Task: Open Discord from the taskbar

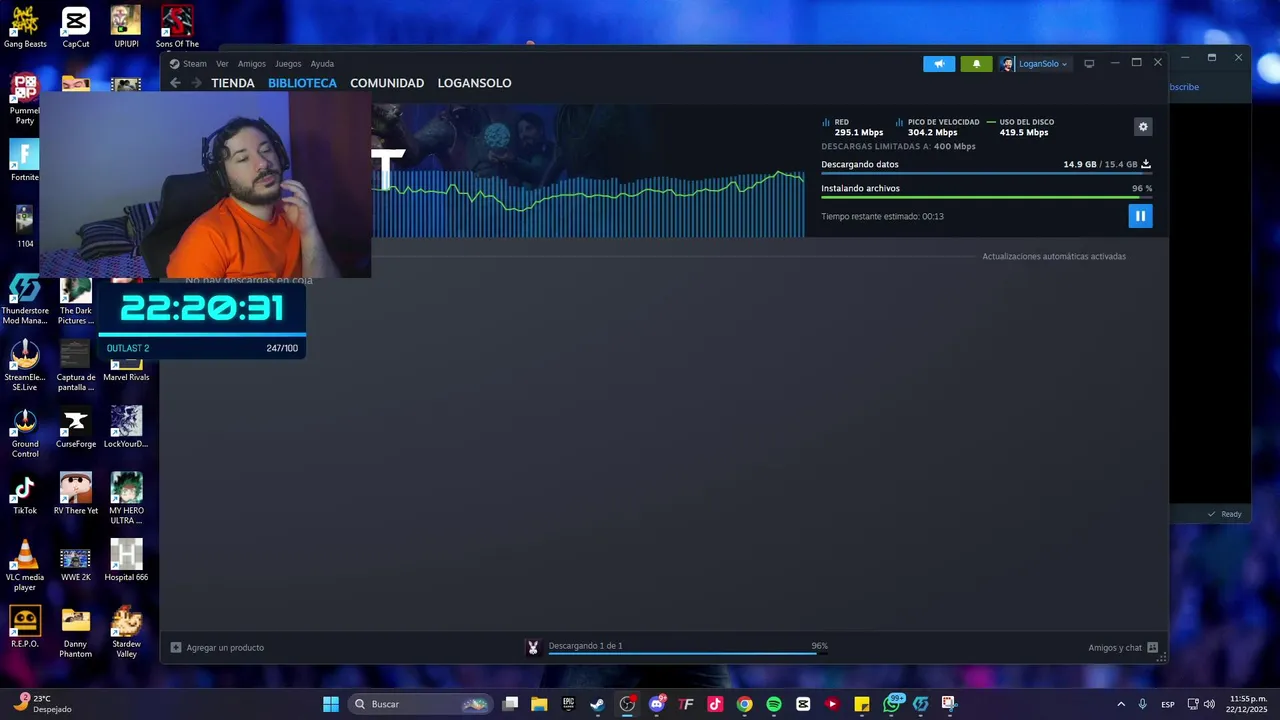Action: point(657,704)
